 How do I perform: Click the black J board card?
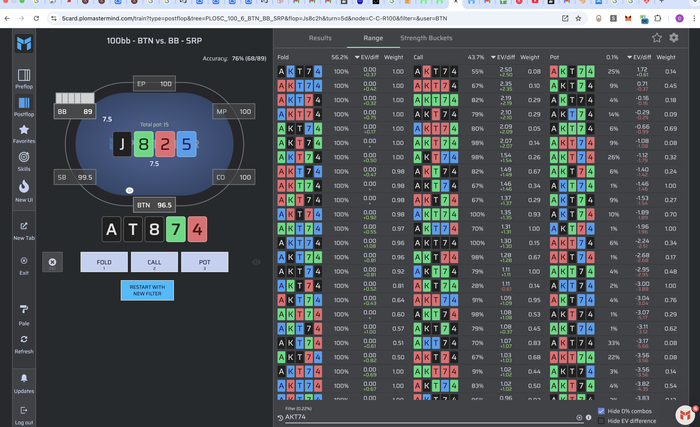(x=122, y=144)
